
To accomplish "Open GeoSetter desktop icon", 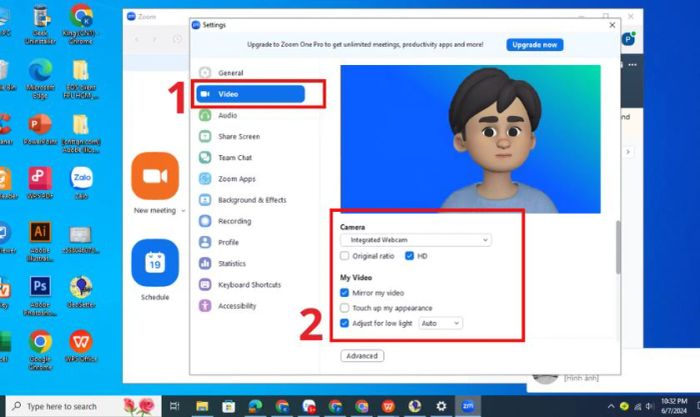I will click(x=81, y=287).
